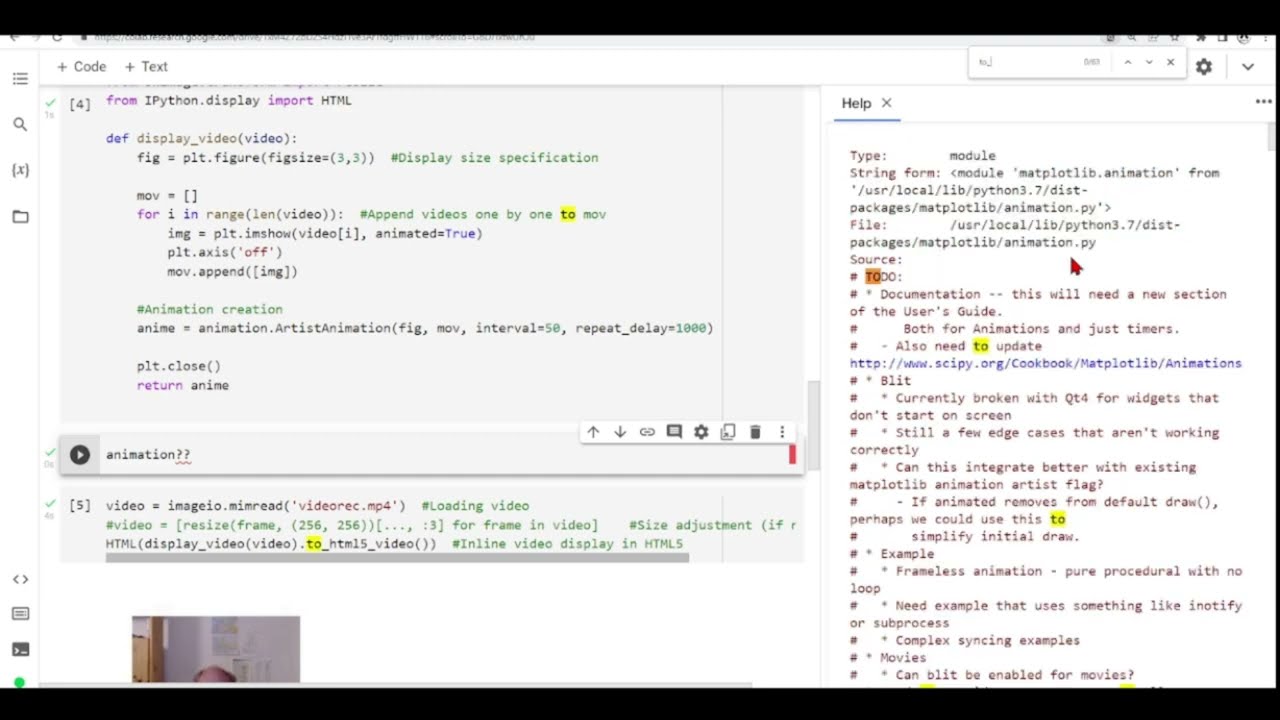Open the code snippets sidebar icon
1280x720 pixels.
(x=20, y=579)
